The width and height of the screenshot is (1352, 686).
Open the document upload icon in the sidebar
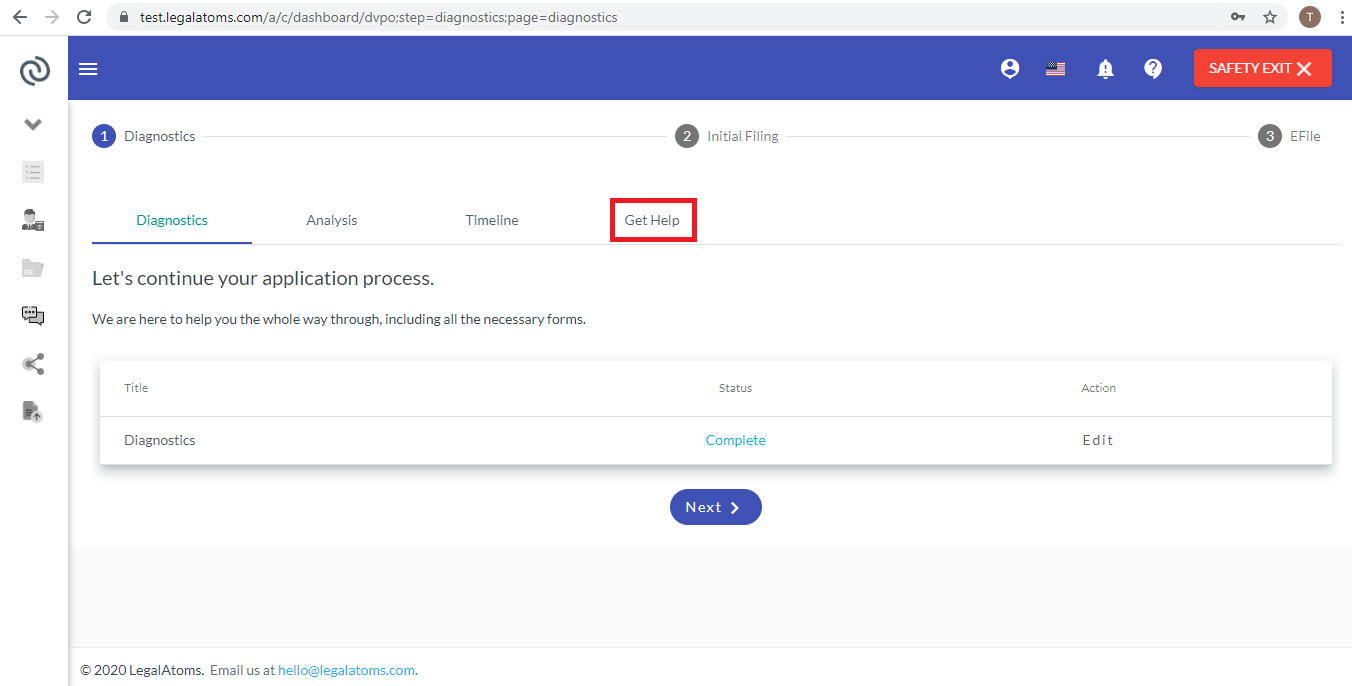pos(33,411)
